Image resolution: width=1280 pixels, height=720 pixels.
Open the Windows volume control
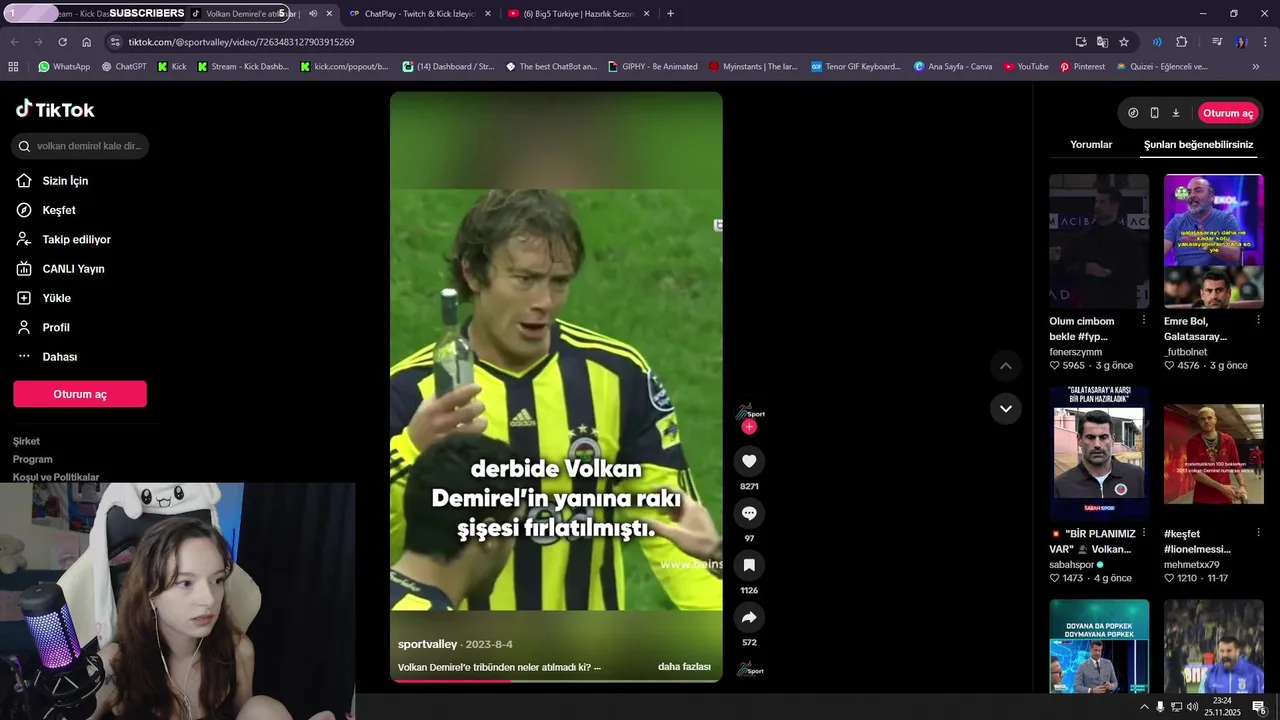pos(1192,707)
